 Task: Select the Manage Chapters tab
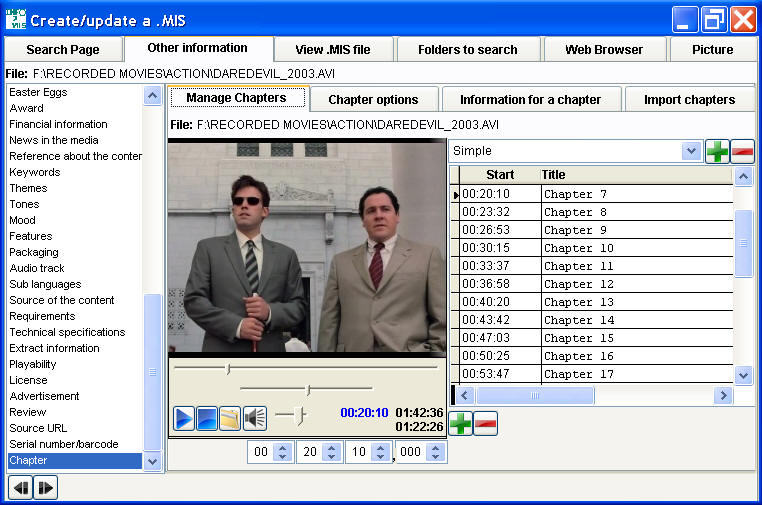237,98
